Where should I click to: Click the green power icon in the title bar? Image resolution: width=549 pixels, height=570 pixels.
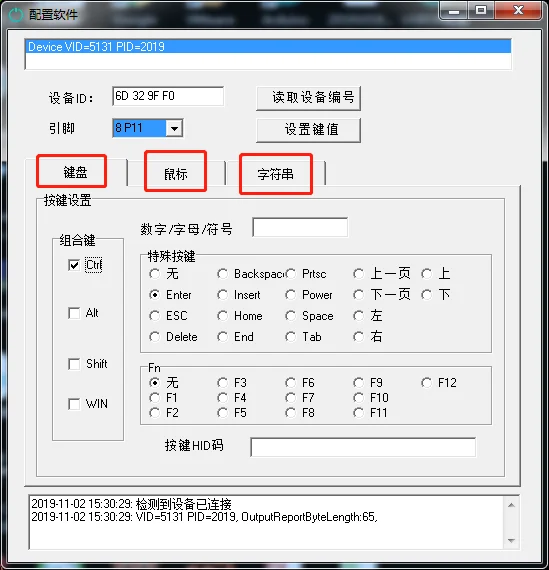[x=16, y=15]
